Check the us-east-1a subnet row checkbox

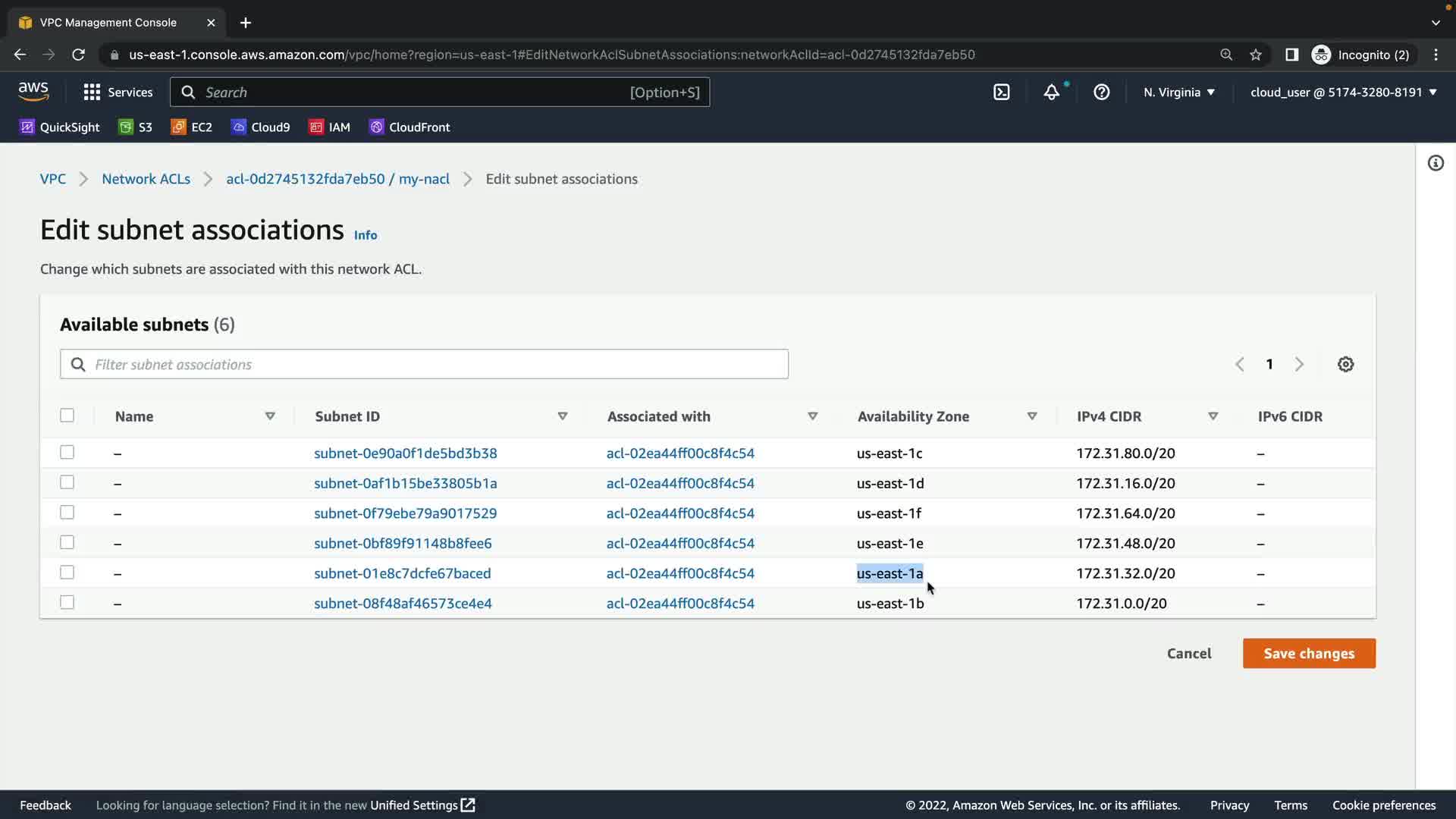click(x=67, y=573)
